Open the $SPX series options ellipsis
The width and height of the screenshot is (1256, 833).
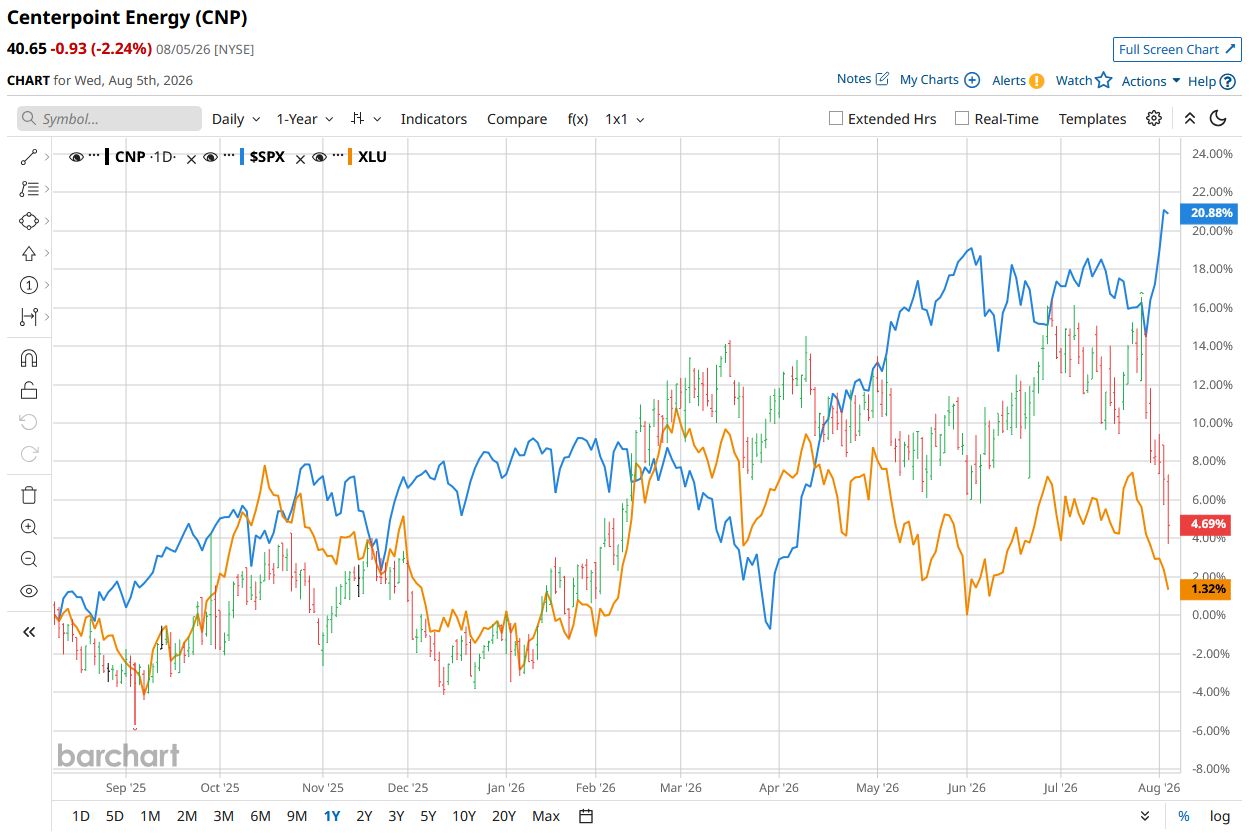(229, 157)
